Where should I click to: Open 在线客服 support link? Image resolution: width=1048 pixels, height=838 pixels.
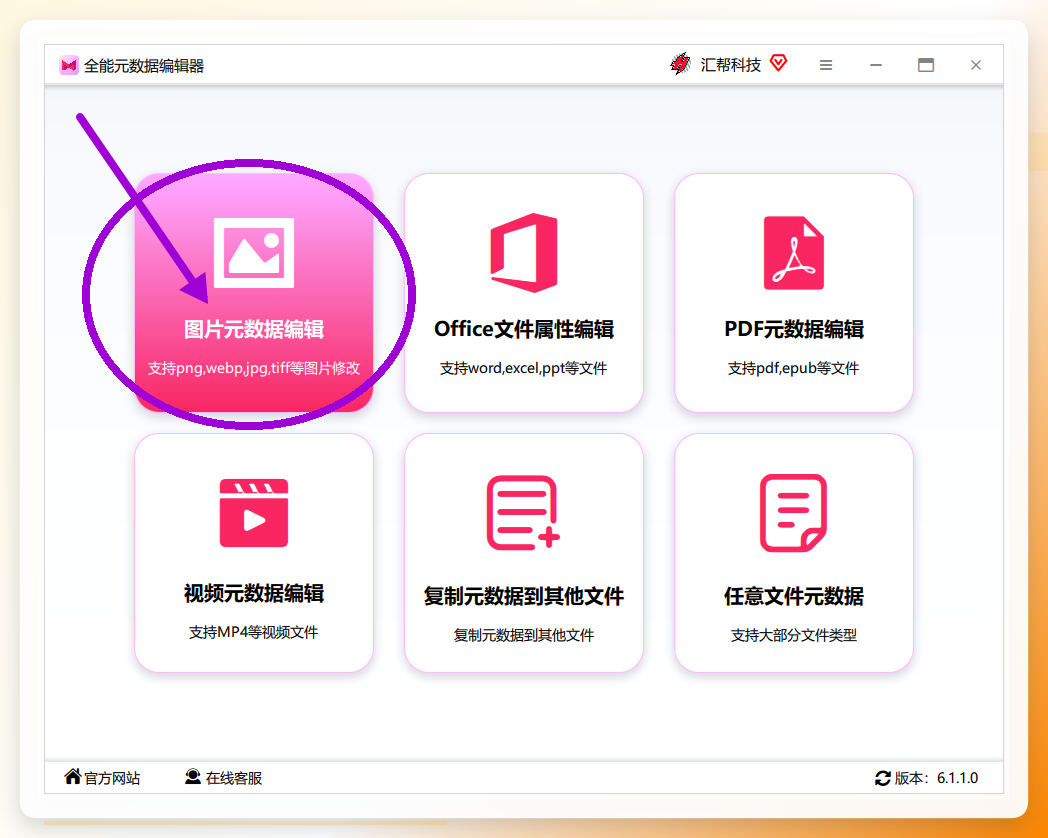point(234,778)
